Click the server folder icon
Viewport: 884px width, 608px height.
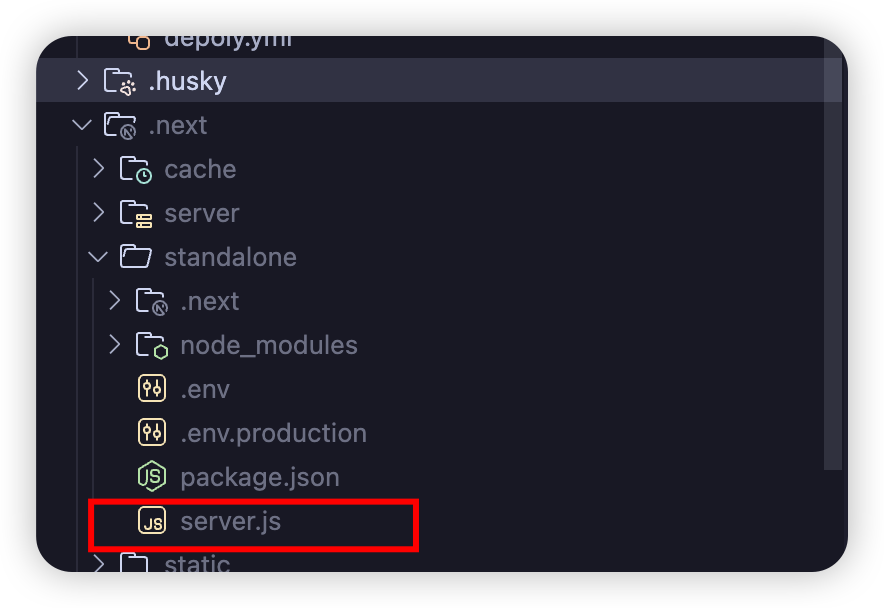(x=135, y=213)
